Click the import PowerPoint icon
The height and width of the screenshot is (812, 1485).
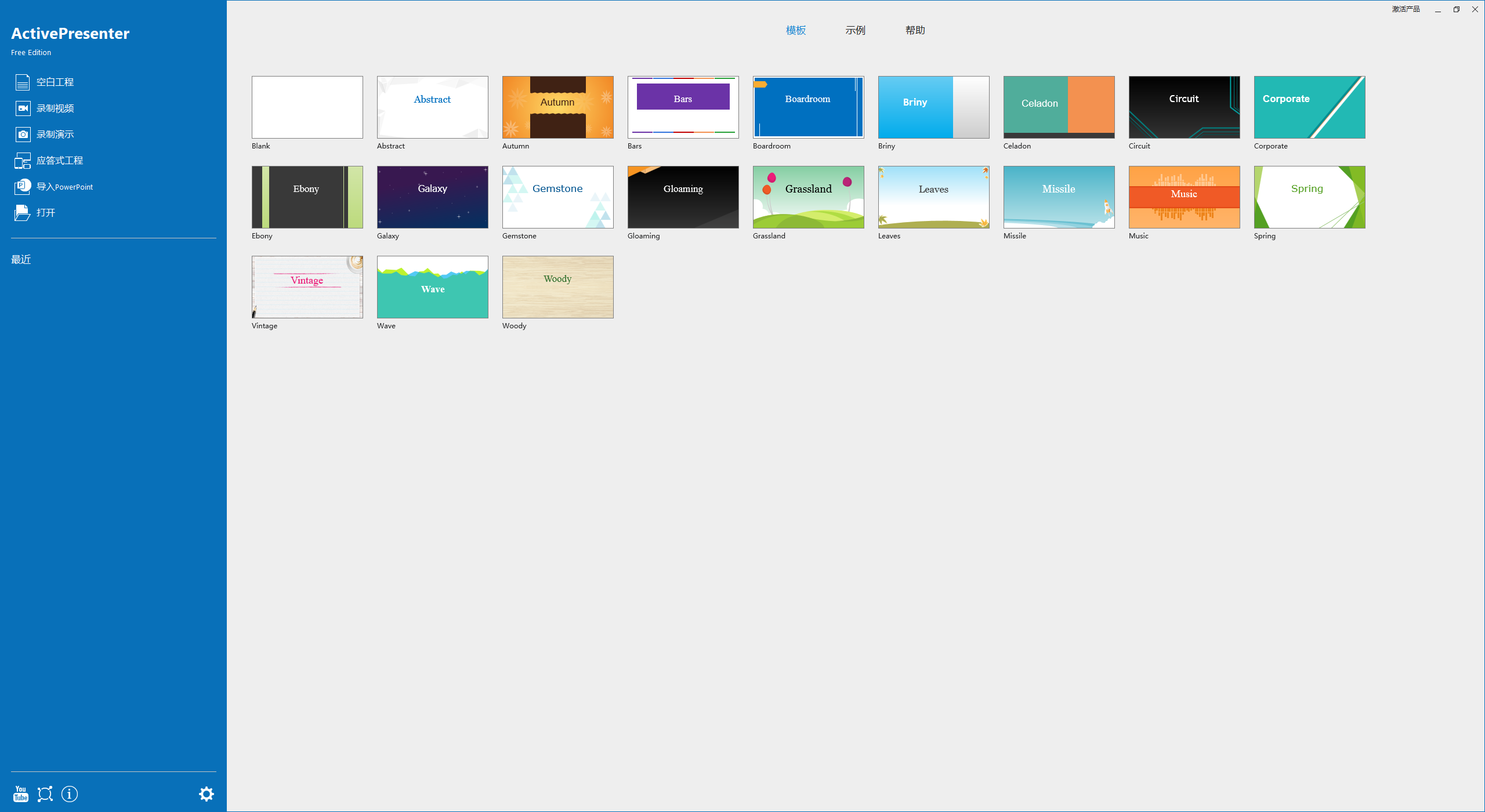23,186
